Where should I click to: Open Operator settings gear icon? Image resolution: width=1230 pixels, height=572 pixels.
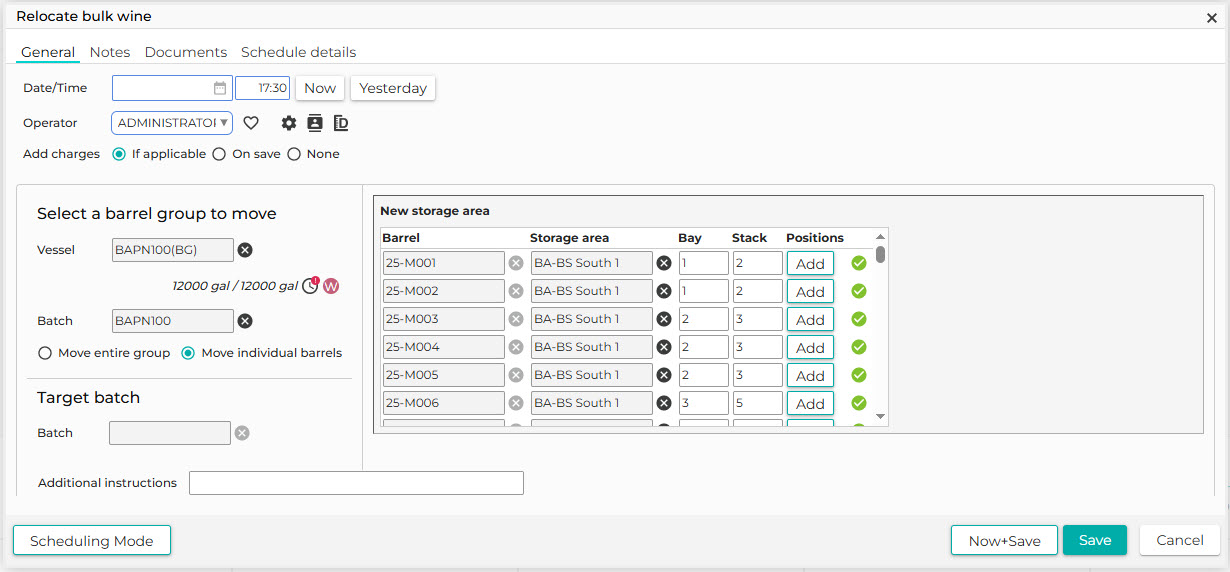click(x=289, y=123)
